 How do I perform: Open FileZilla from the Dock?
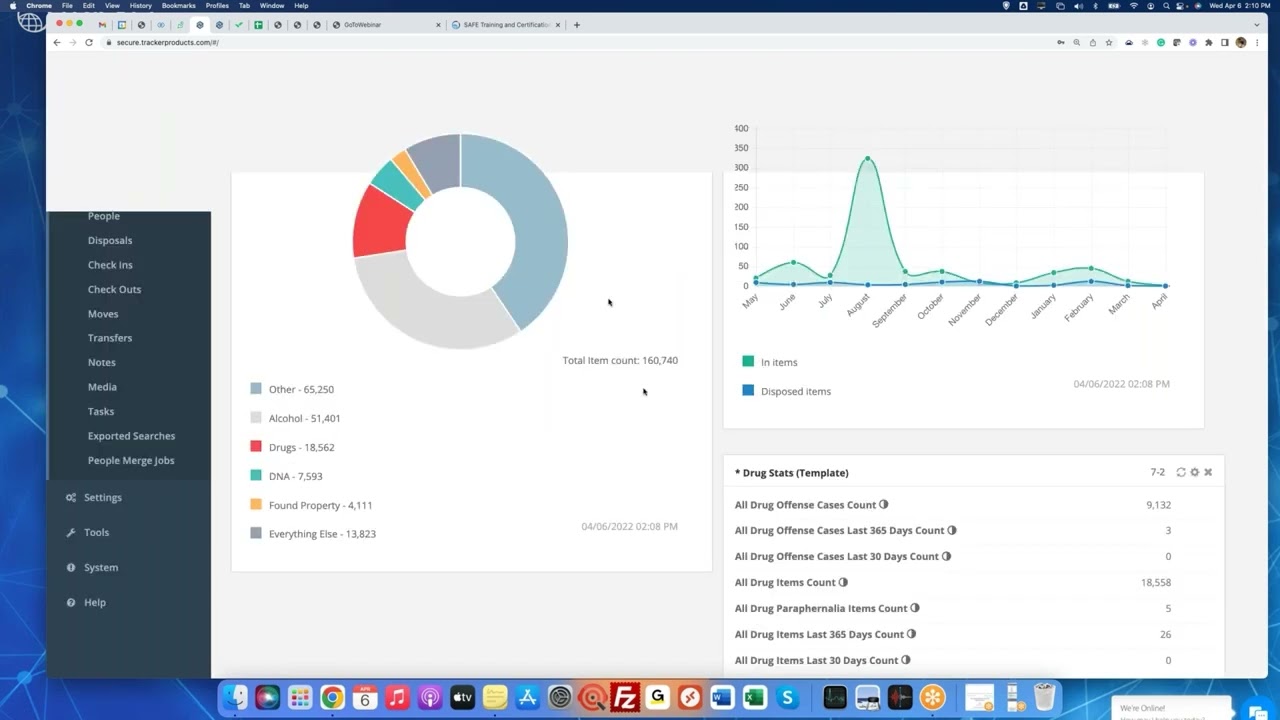tap(625, 698)
